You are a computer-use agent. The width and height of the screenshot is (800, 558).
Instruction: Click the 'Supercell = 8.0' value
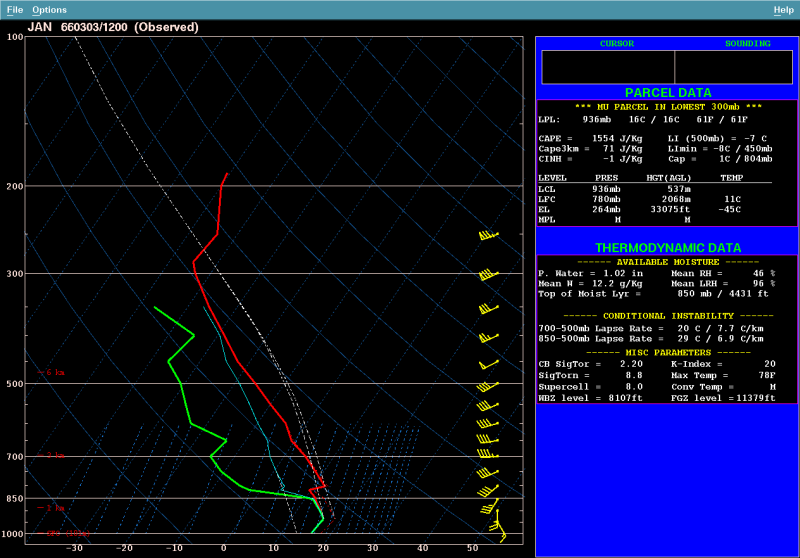pos(590,387)
